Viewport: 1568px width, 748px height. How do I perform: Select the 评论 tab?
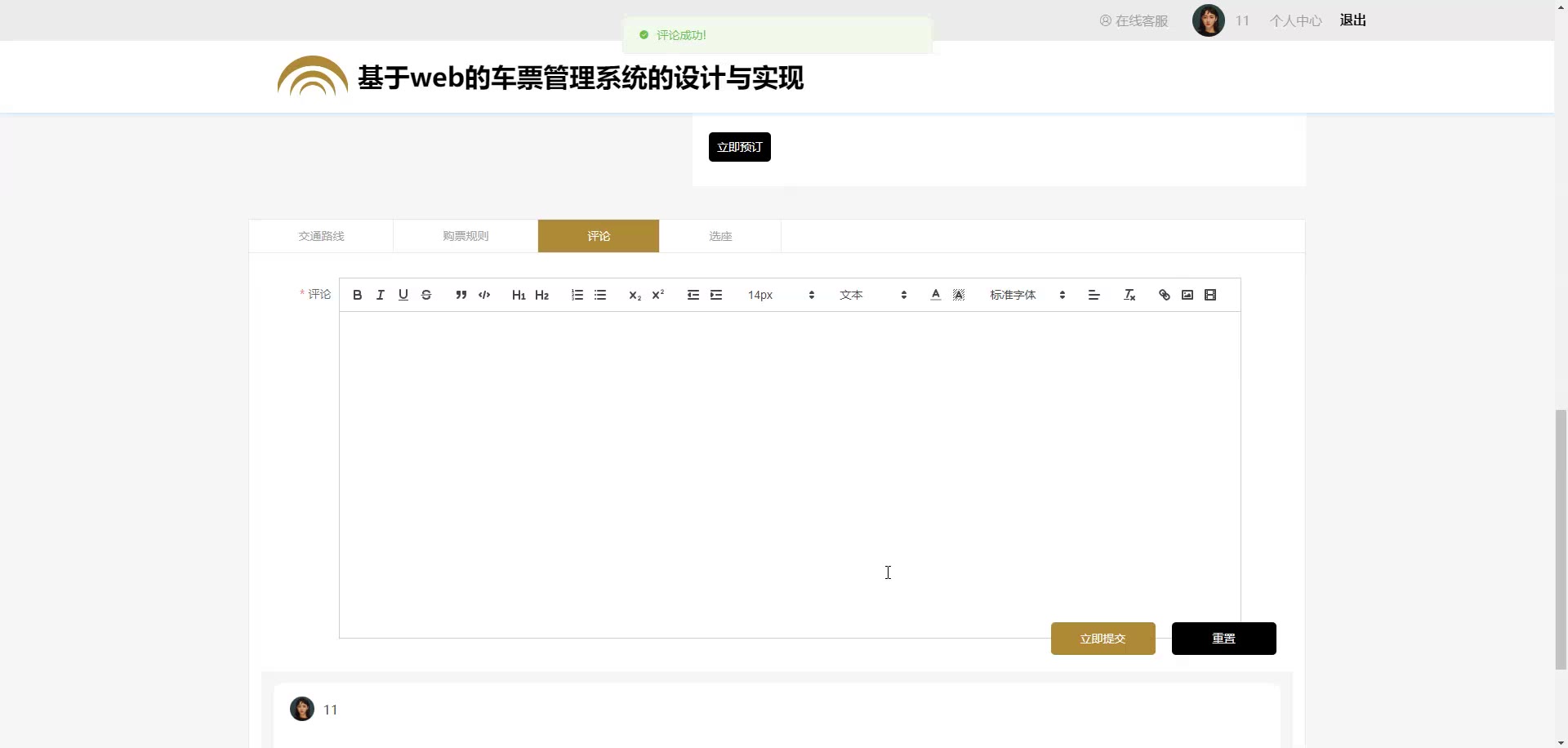599,236
